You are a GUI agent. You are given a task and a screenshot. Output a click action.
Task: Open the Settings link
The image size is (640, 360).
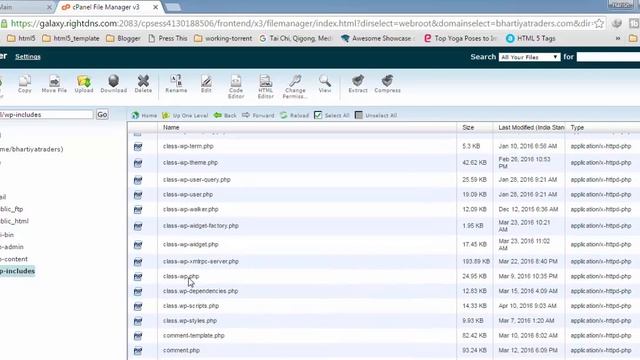[28, 57]
